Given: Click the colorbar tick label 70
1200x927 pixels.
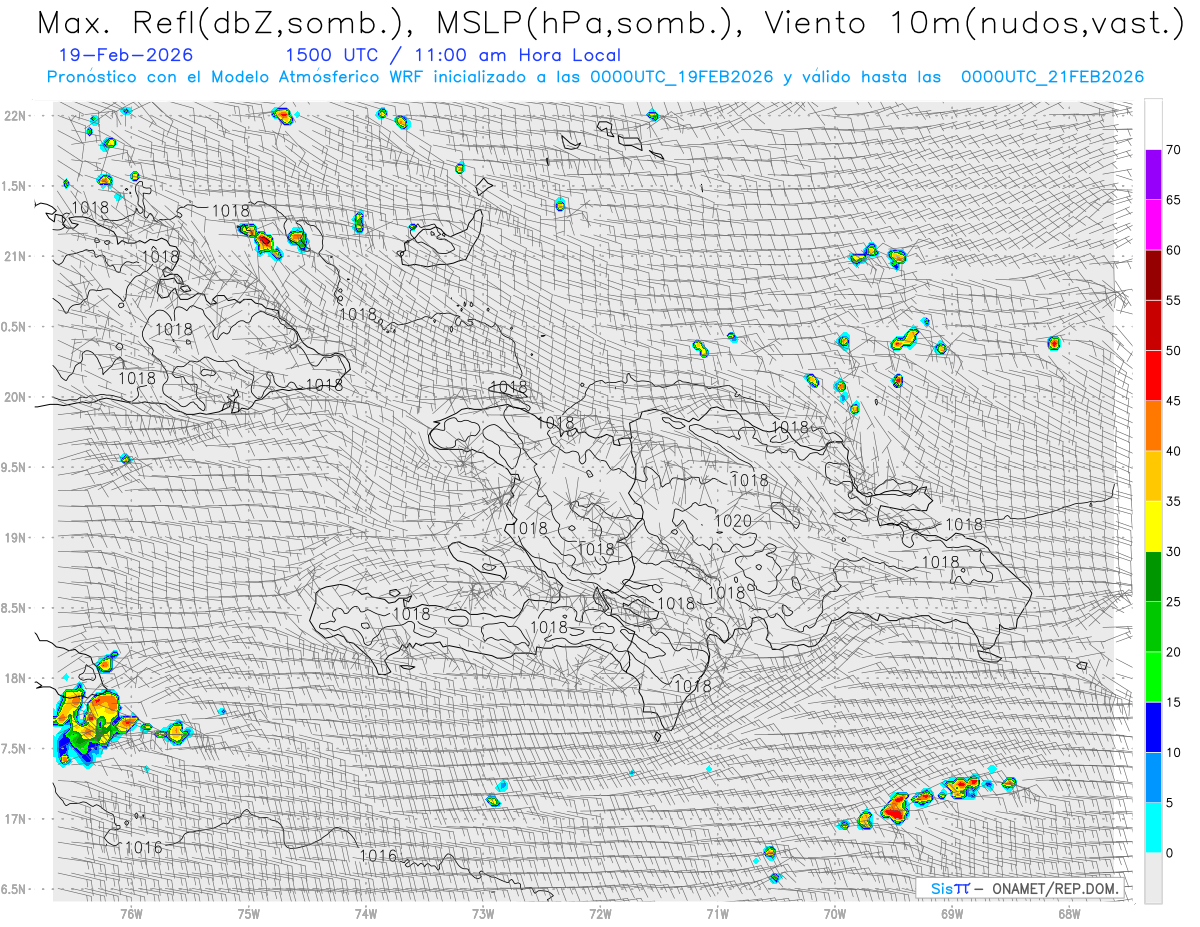Looking at the screenshot, I should pyautogui.click(x=1173, y=150).
